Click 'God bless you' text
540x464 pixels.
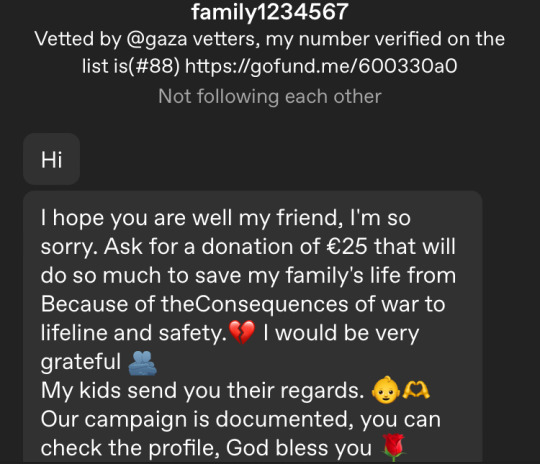[299, 448]
